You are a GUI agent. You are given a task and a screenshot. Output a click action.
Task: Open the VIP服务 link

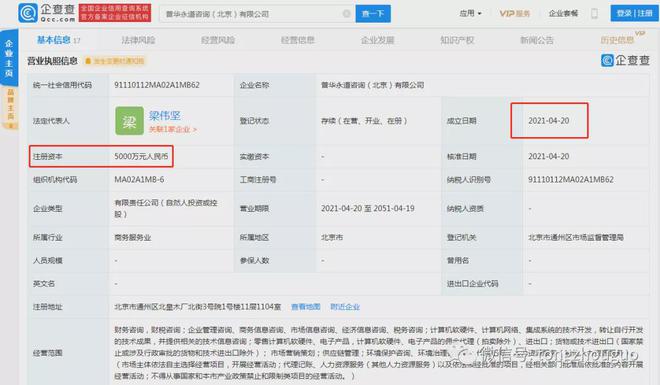[x=514, y=13]
